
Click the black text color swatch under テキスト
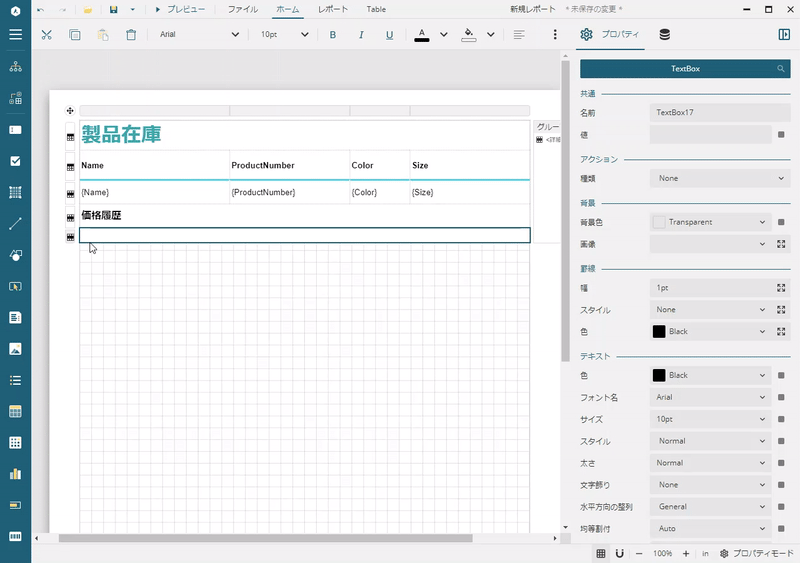[659, 375]
